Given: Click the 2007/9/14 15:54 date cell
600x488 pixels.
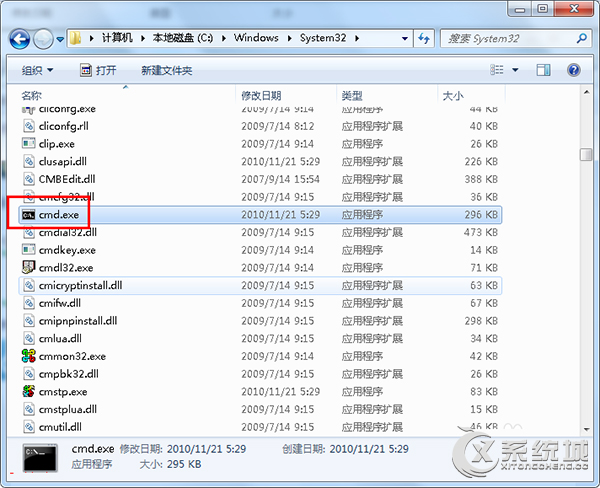Looking at the screenshot, I should pyautogui.click(x=280, y=179).
